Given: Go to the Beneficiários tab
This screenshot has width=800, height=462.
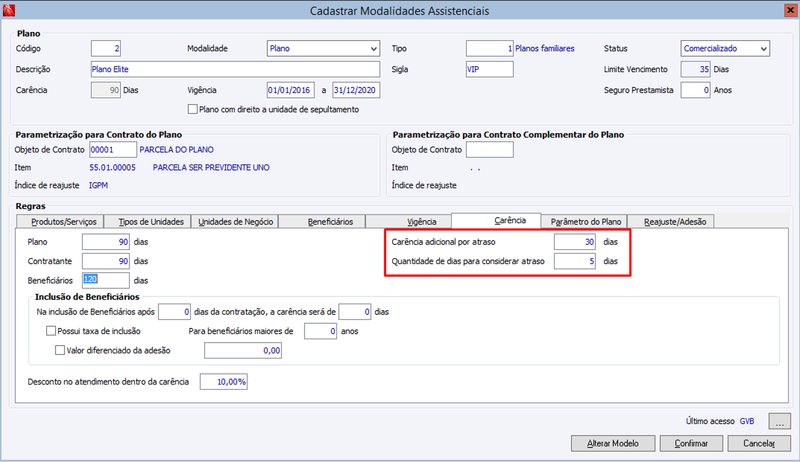Looking at the screenshot, I should 322,222.
